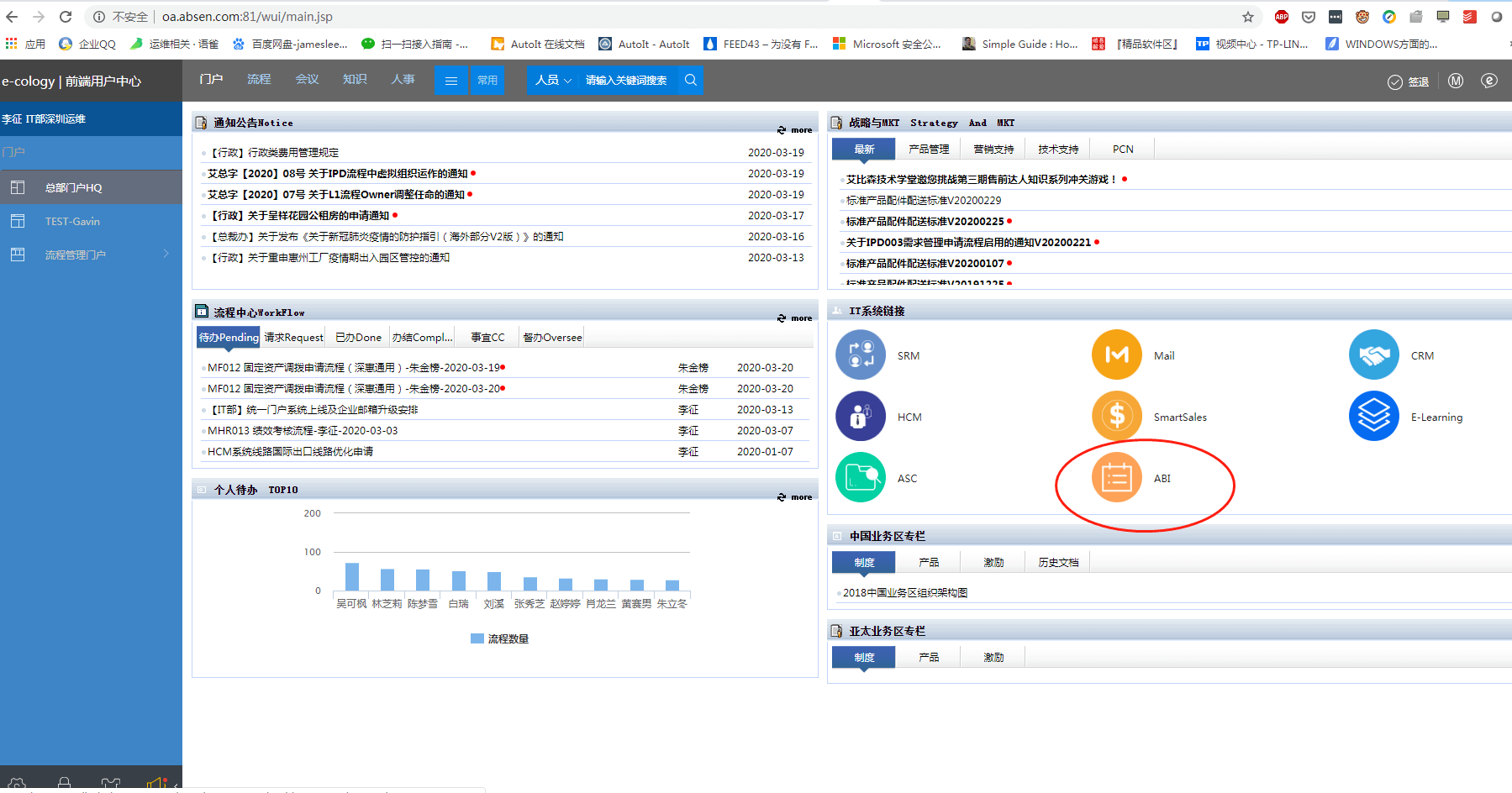Click the monitor extension icon in toolbar

pyautogui.click(x=1442, y=17)
